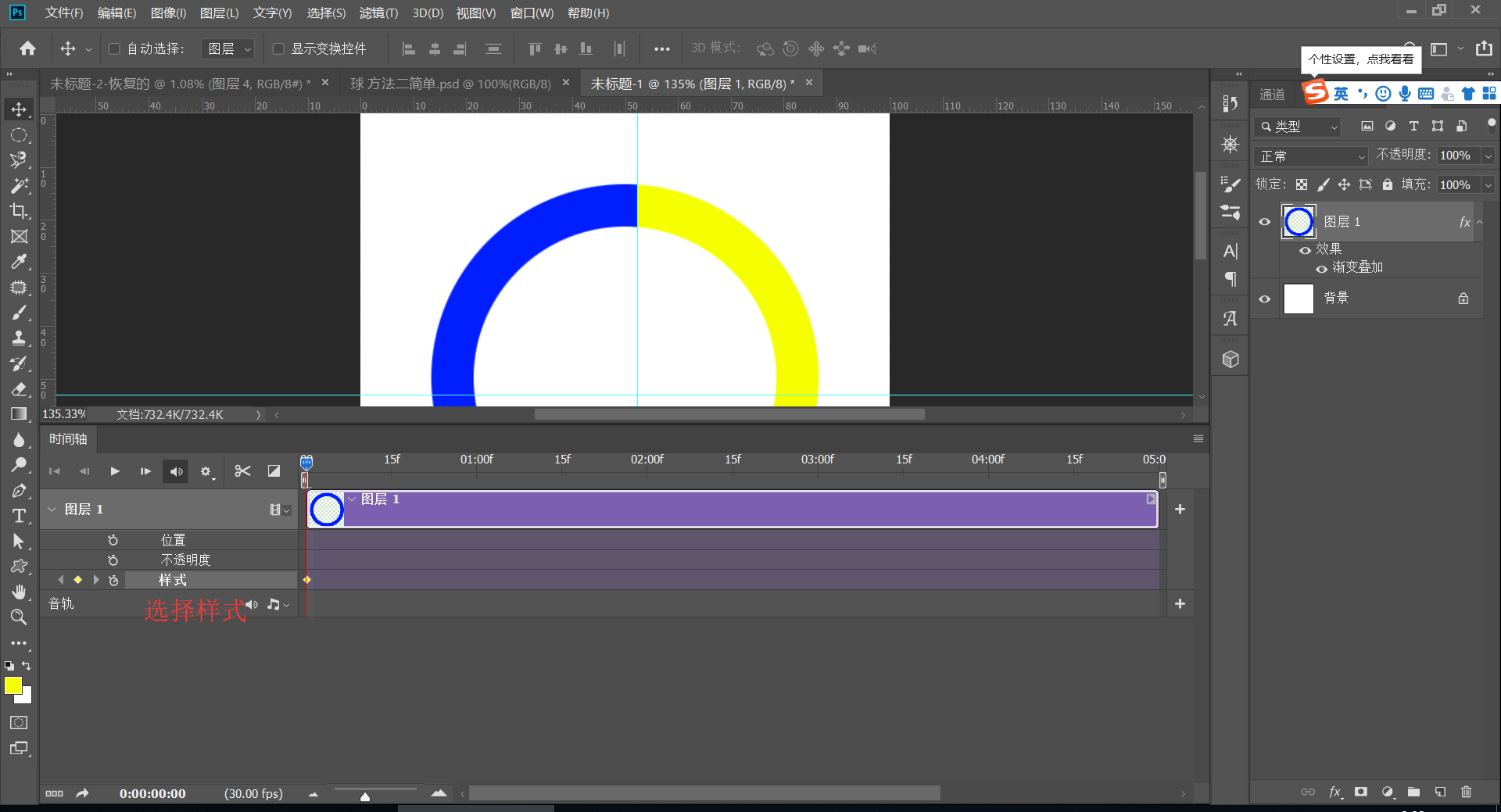
Task: Select the Gradient tool
Action: pos(19,414)
